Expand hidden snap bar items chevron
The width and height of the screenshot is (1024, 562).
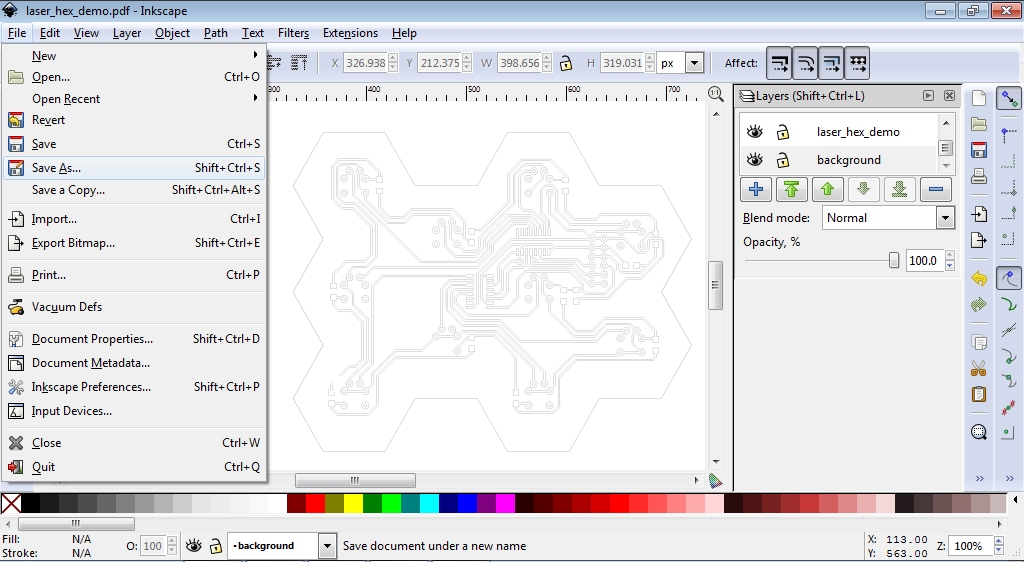pyautogui.click(x=1010, y=478)
